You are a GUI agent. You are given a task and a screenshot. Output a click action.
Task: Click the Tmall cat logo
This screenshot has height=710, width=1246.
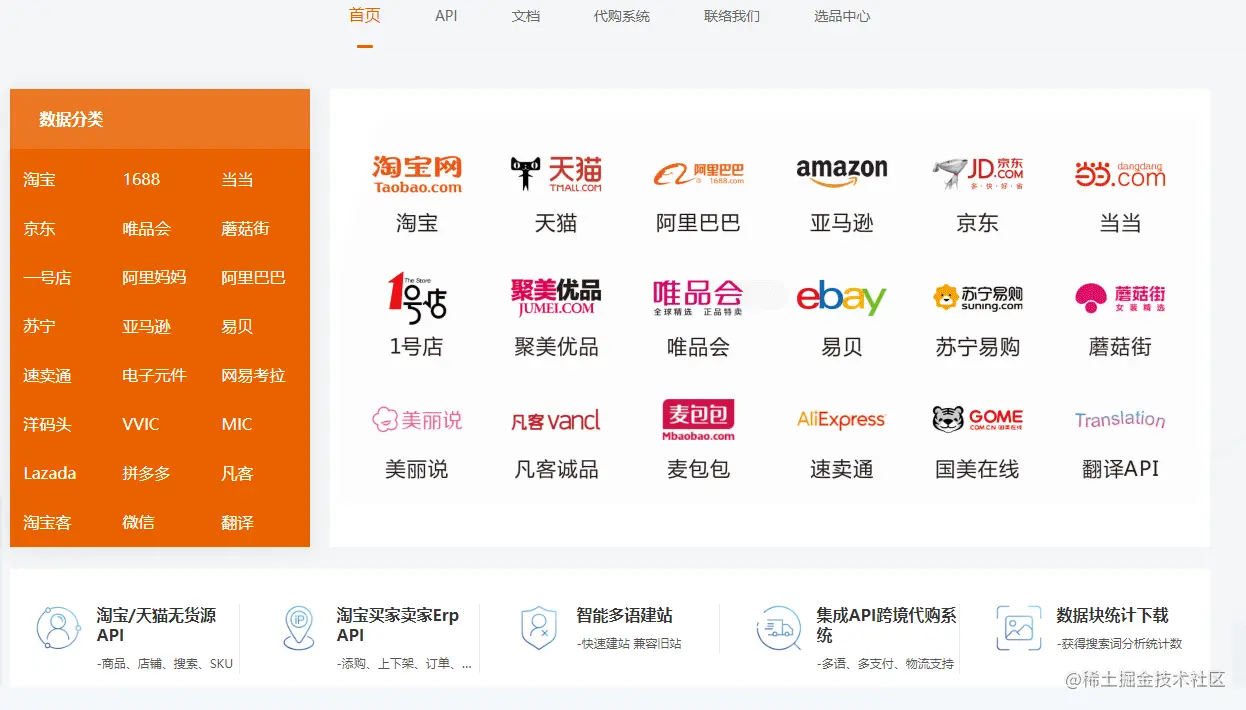coord(556,174)
